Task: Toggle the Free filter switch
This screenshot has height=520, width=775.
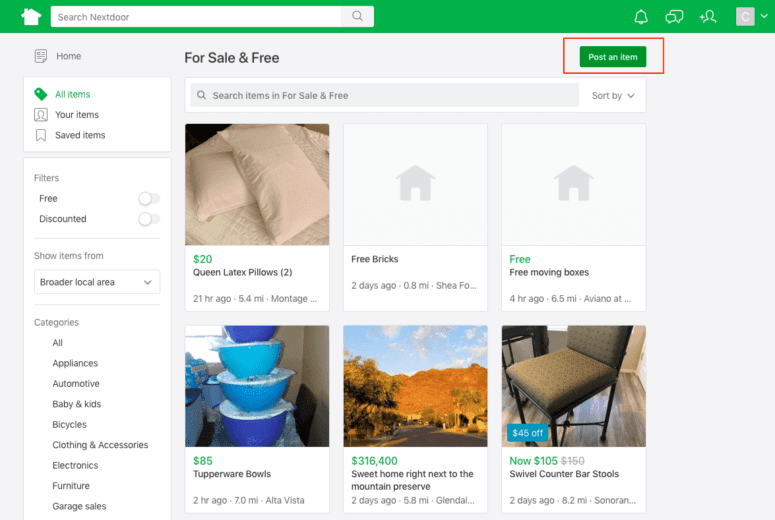Action: (149, 199)
